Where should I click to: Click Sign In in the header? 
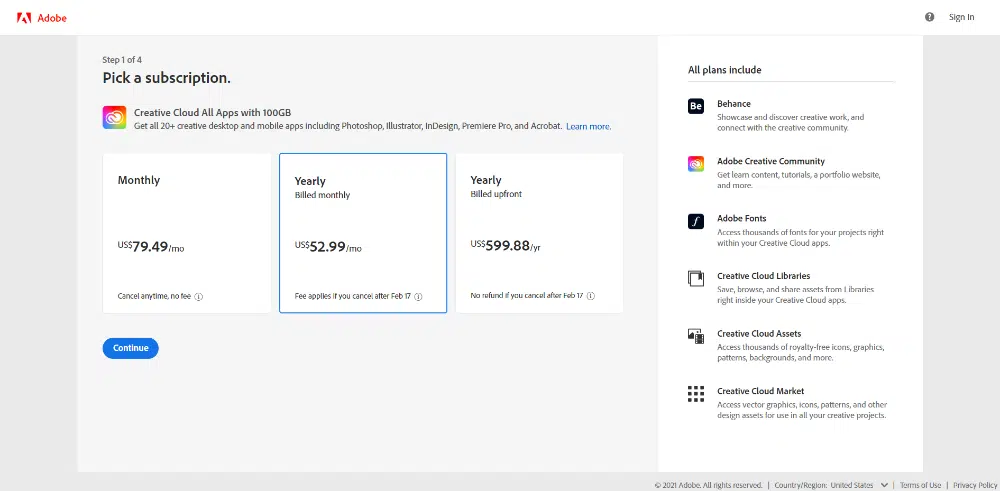tap(961, 17)
